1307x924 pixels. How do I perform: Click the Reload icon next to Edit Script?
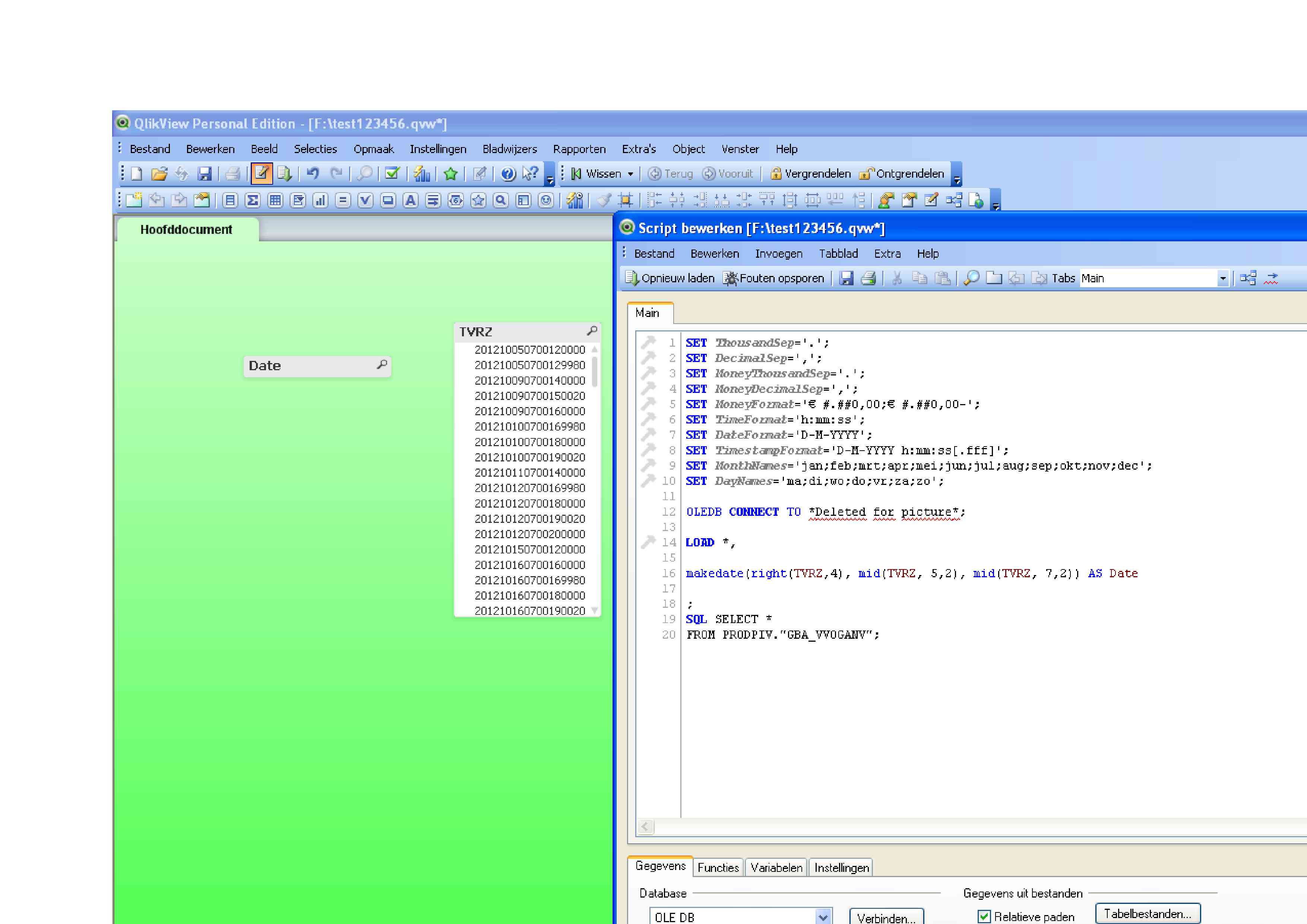285,174
